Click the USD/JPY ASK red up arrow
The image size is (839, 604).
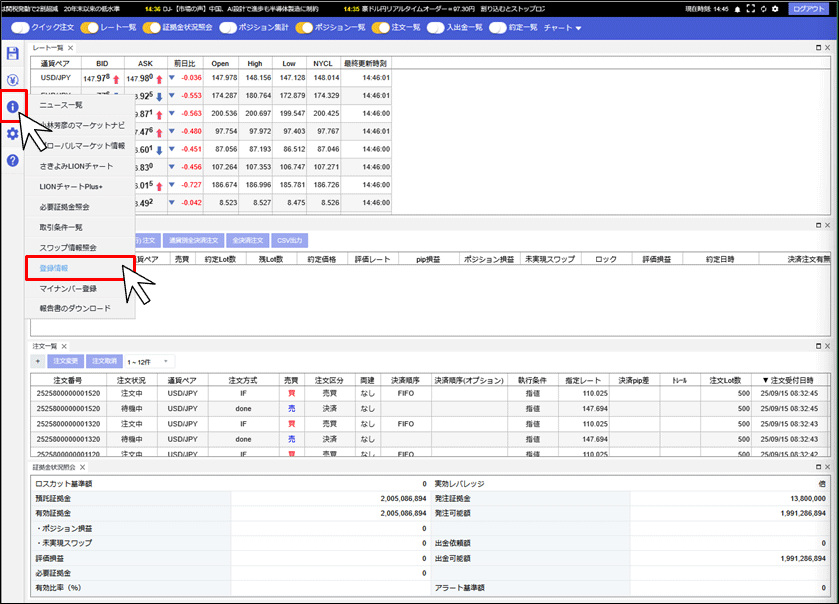[x=159, y=78]
